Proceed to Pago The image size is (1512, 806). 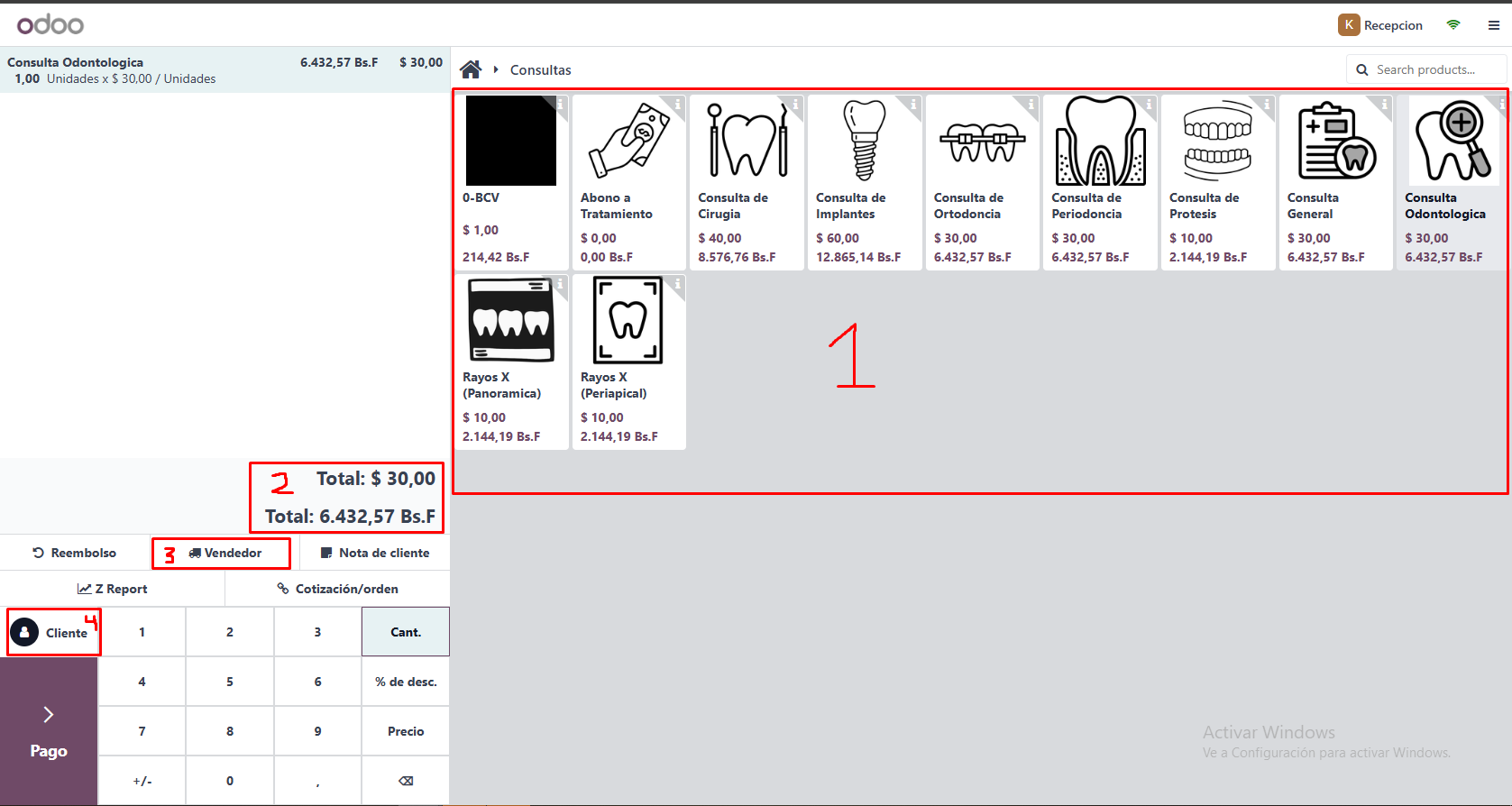tap(49, 731)
